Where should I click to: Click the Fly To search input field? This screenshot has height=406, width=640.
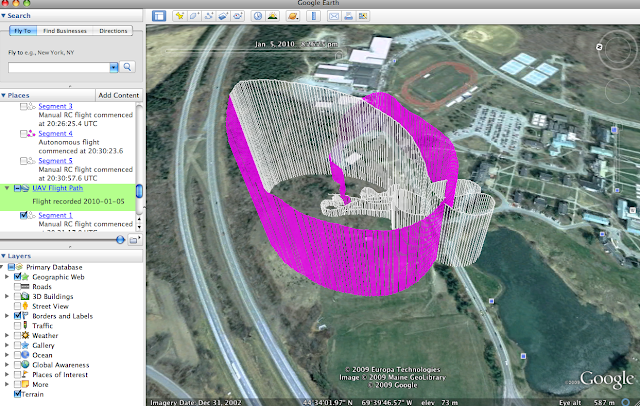[59, 67]
